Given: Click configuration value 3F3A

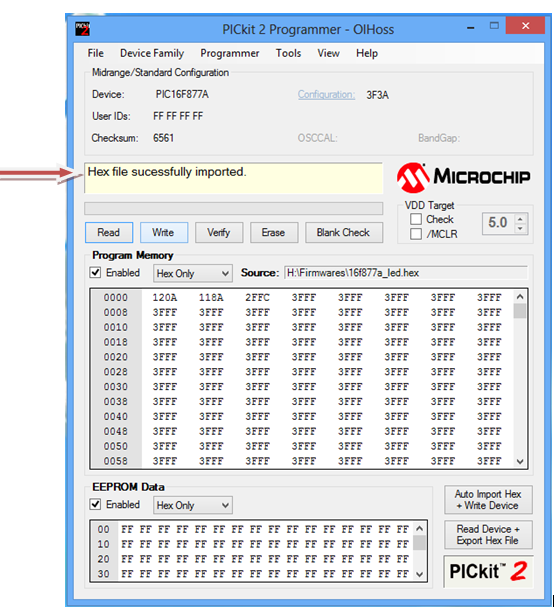Looking at the screenshot, I should (378, 95).
